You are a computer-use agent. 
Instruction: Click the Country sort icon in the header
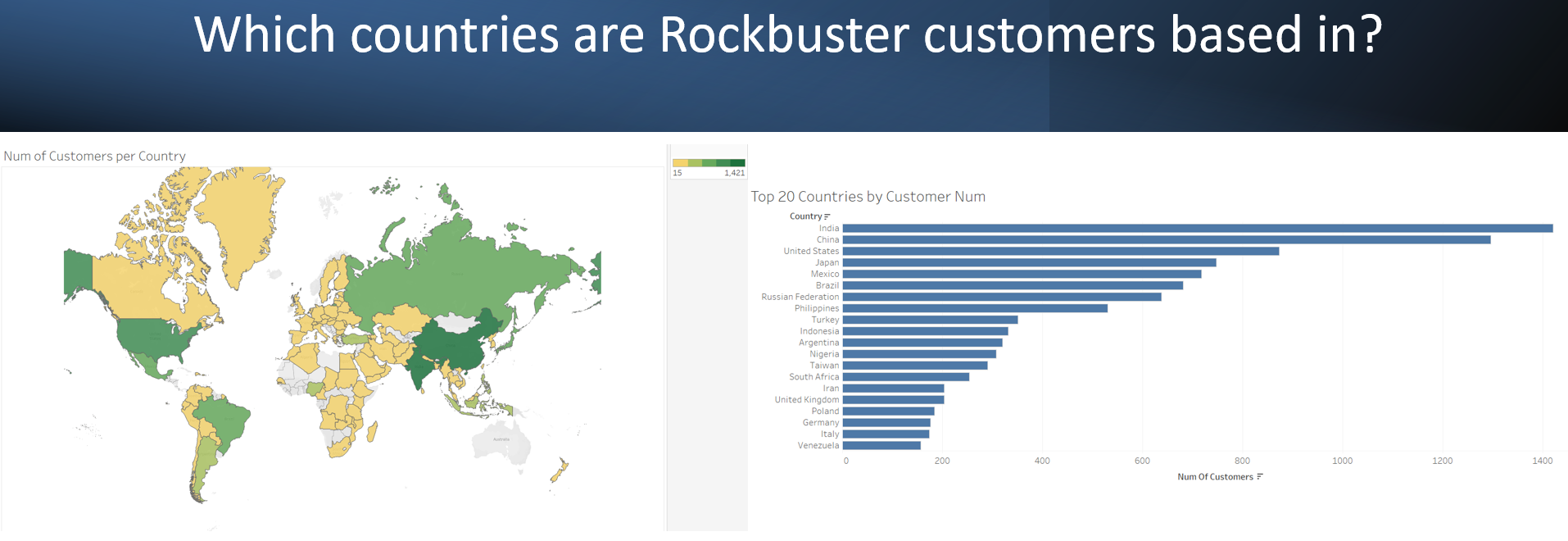click(x=827, y=216)
